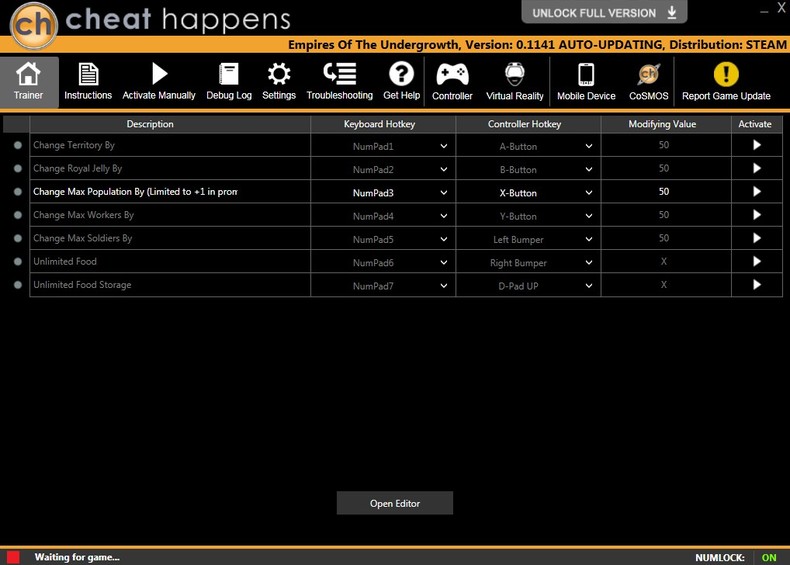Open the Right Bumper controller hotkey dropdown
Viewport: 790px width, 565px height.
pos(588,262)
